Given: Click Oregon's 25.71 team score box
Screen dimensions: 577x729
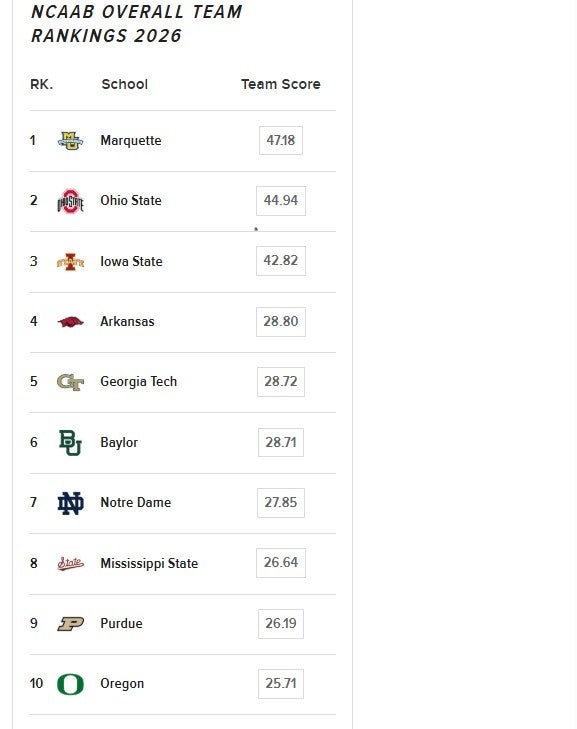Looking at the screenshot, I should [x=281, y=683].
